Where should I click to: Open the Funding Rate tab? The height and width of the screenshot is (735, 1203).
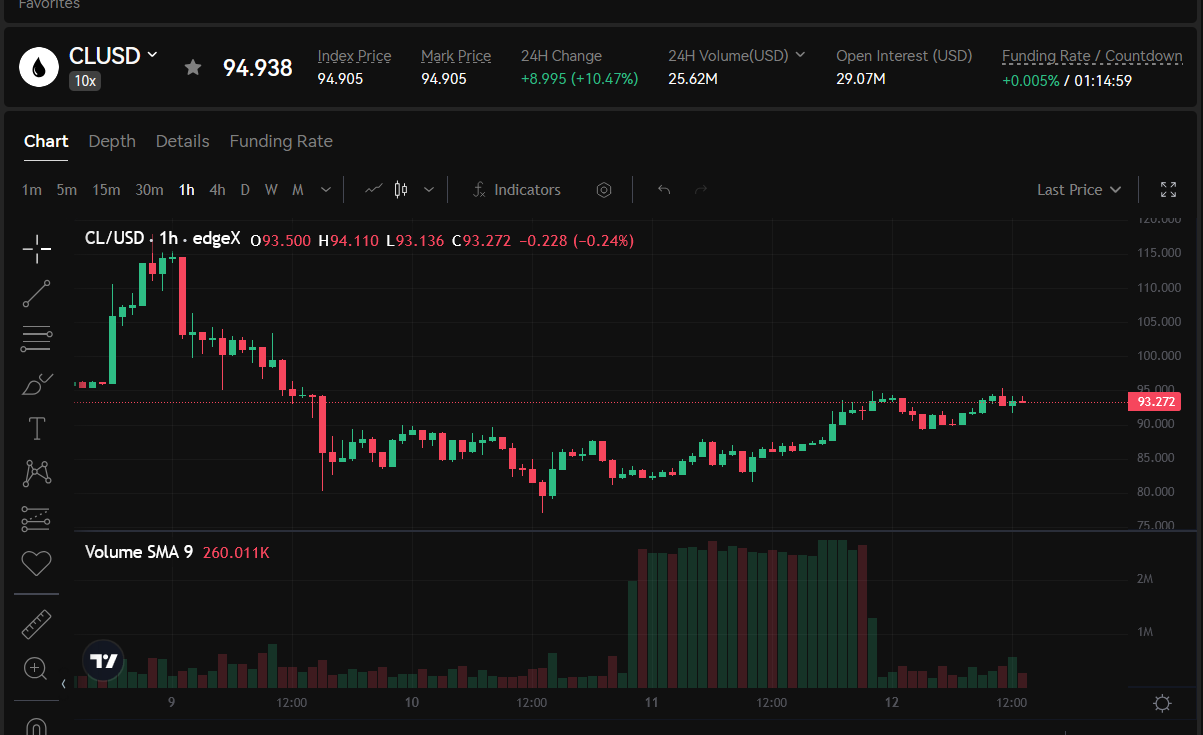[x=281, y=141]
